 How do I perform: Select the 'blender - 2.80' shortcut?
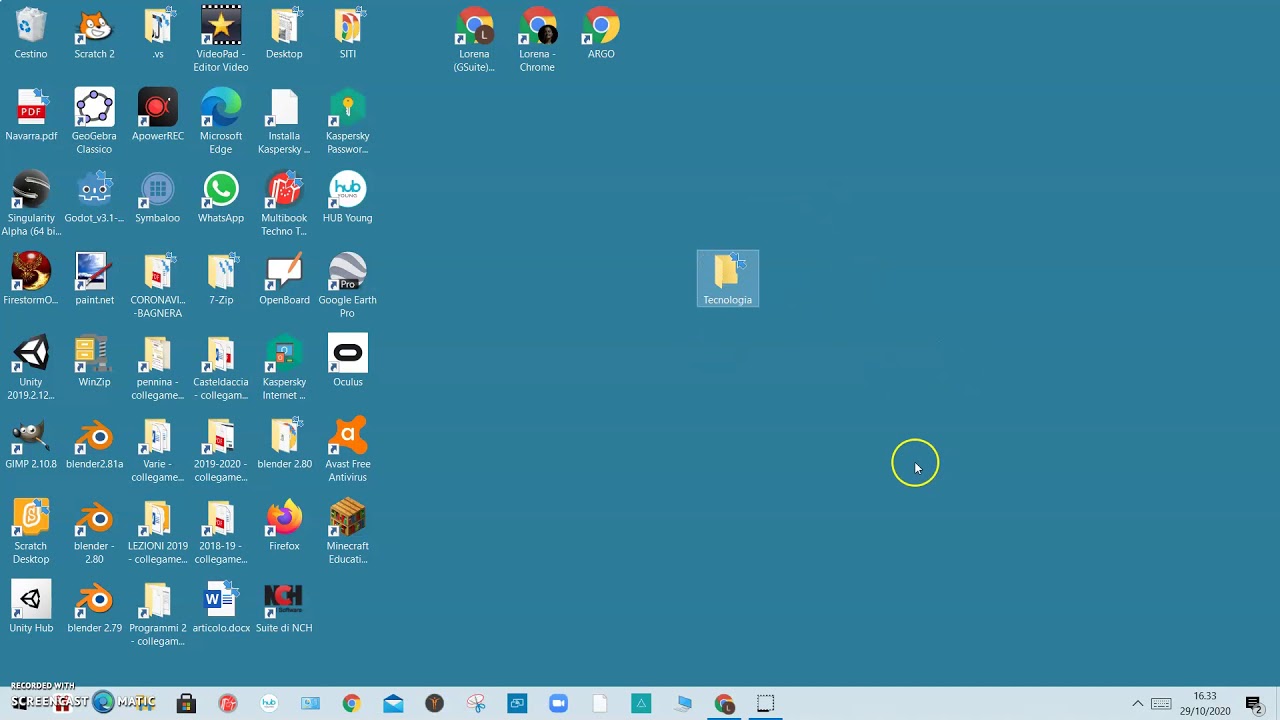tap(94, 532)
